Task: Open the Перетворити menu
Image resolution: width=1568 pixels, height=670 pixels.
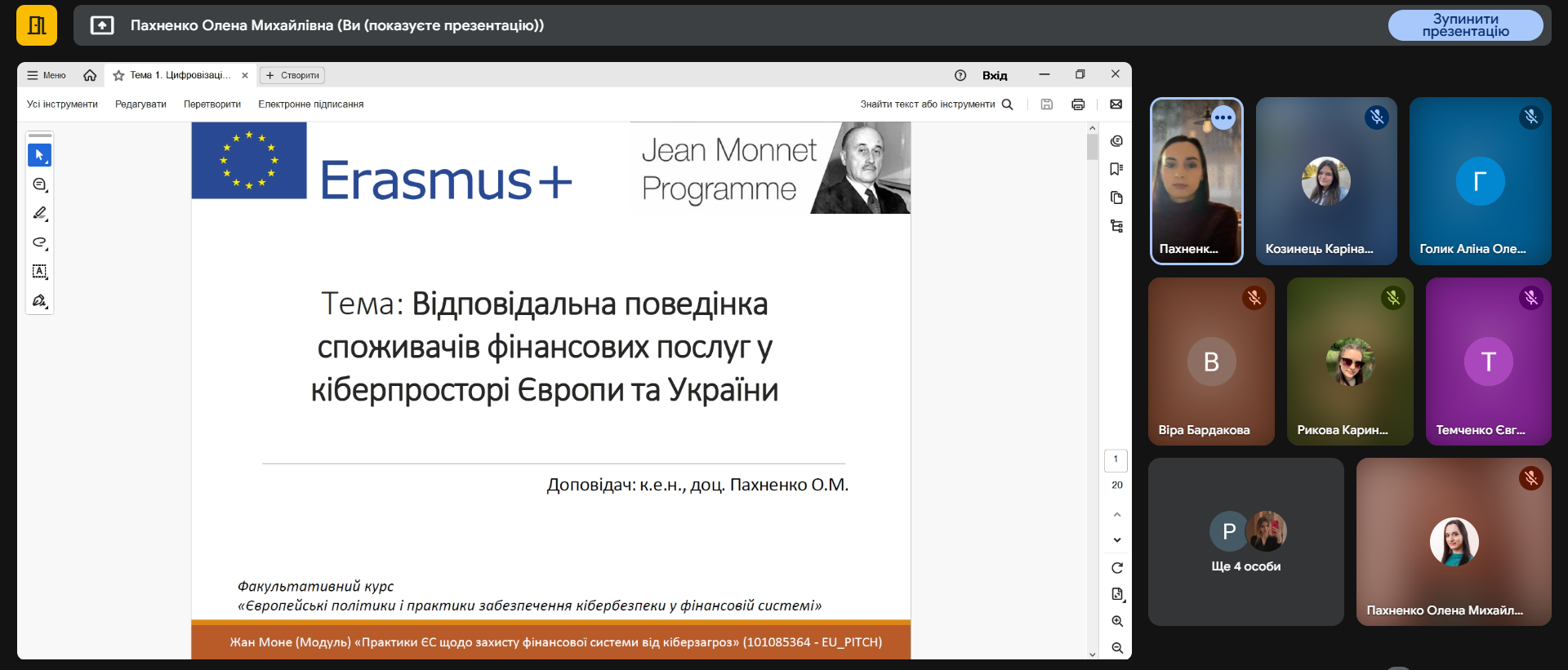Action: (x=212, y=104)
